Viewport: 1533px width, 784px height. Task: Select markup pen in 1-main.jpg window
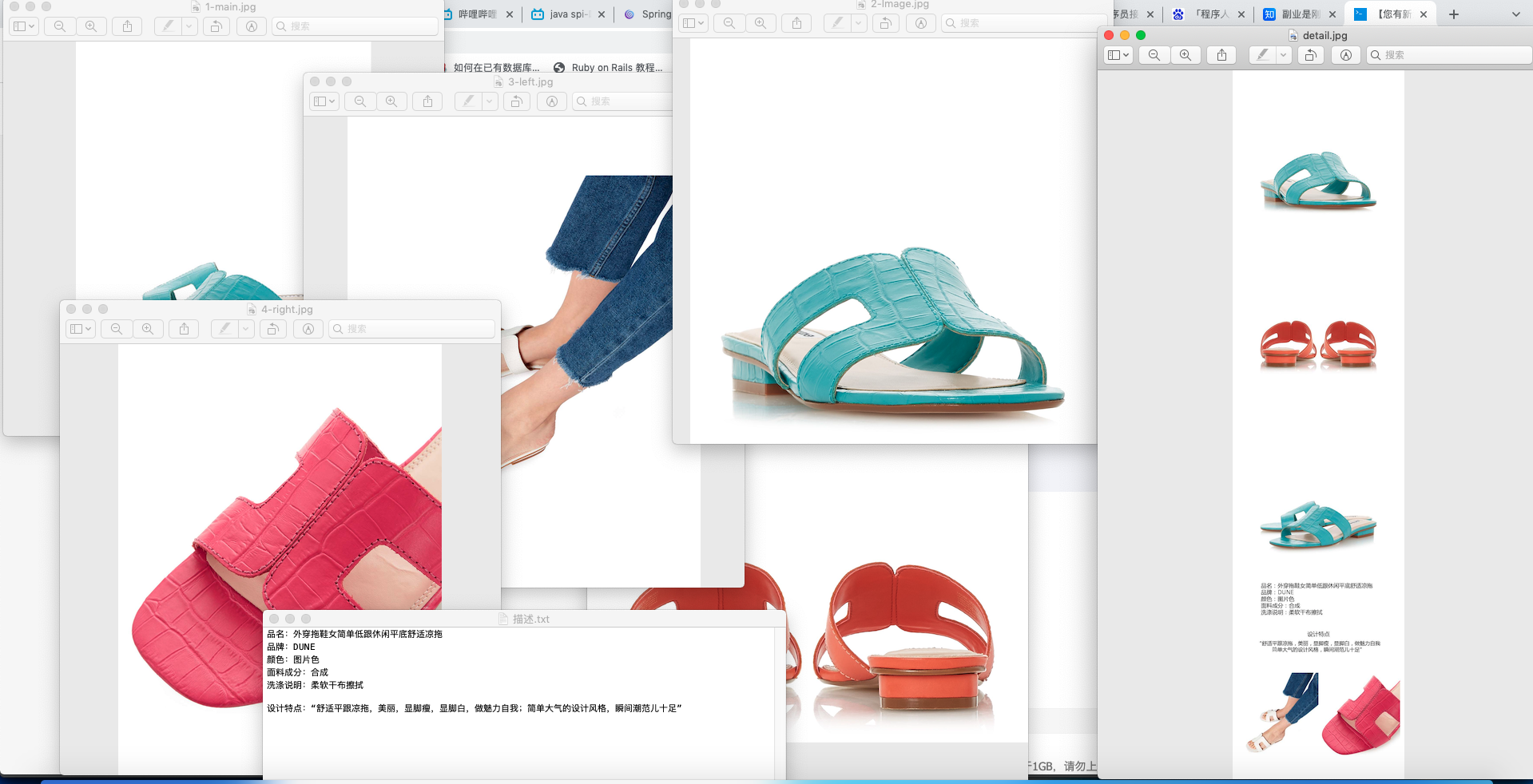(168, 26)
